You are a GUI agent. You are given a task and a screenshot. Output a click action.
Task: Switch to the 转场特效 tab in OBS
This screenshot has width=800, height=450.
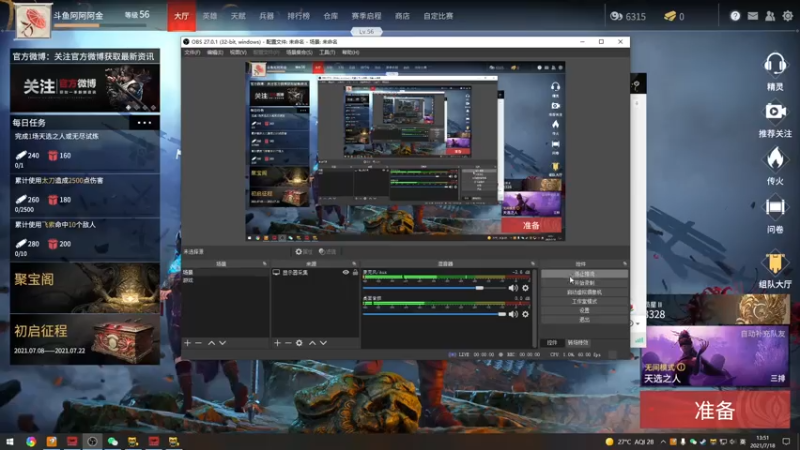point(578,343)
